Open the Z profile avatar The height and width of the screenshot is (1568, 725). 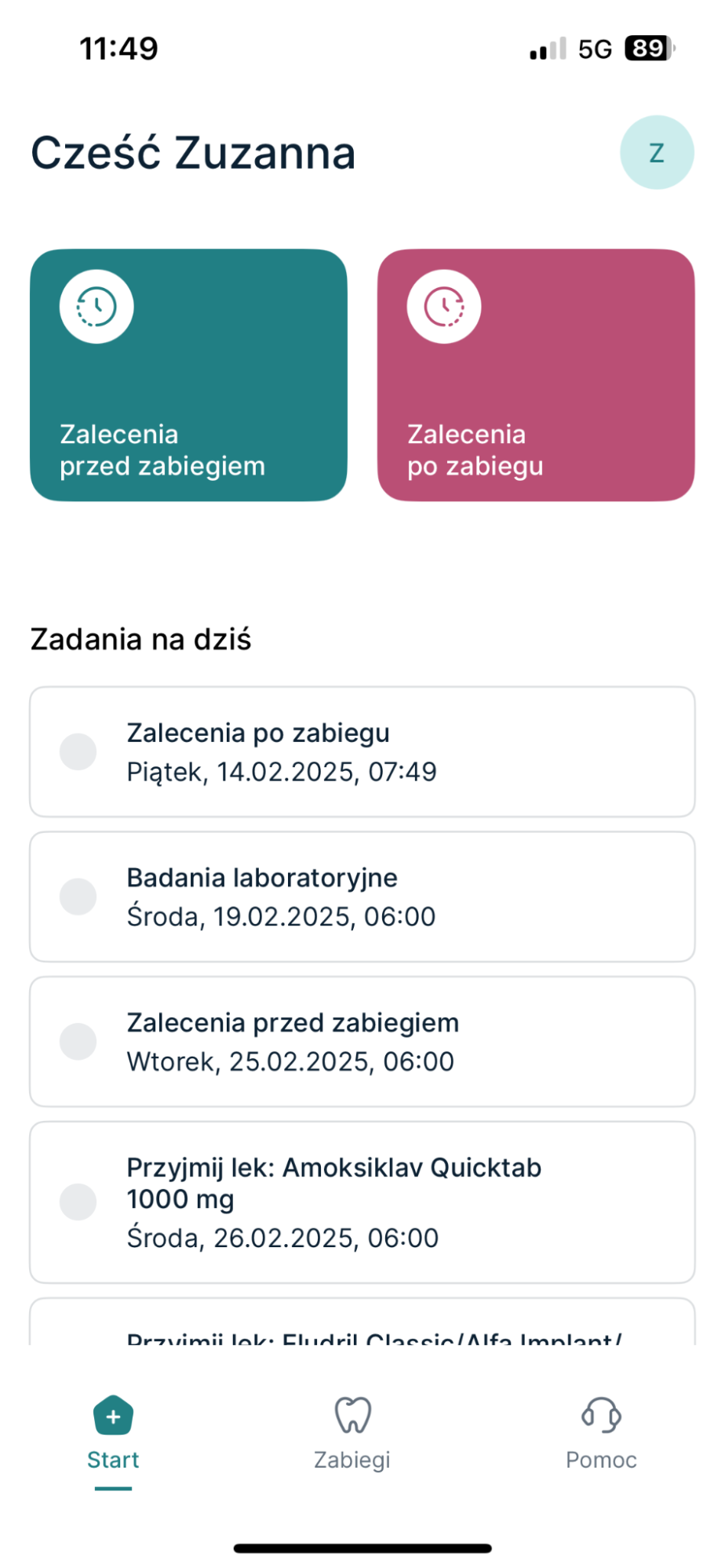(x=657, y=152)
